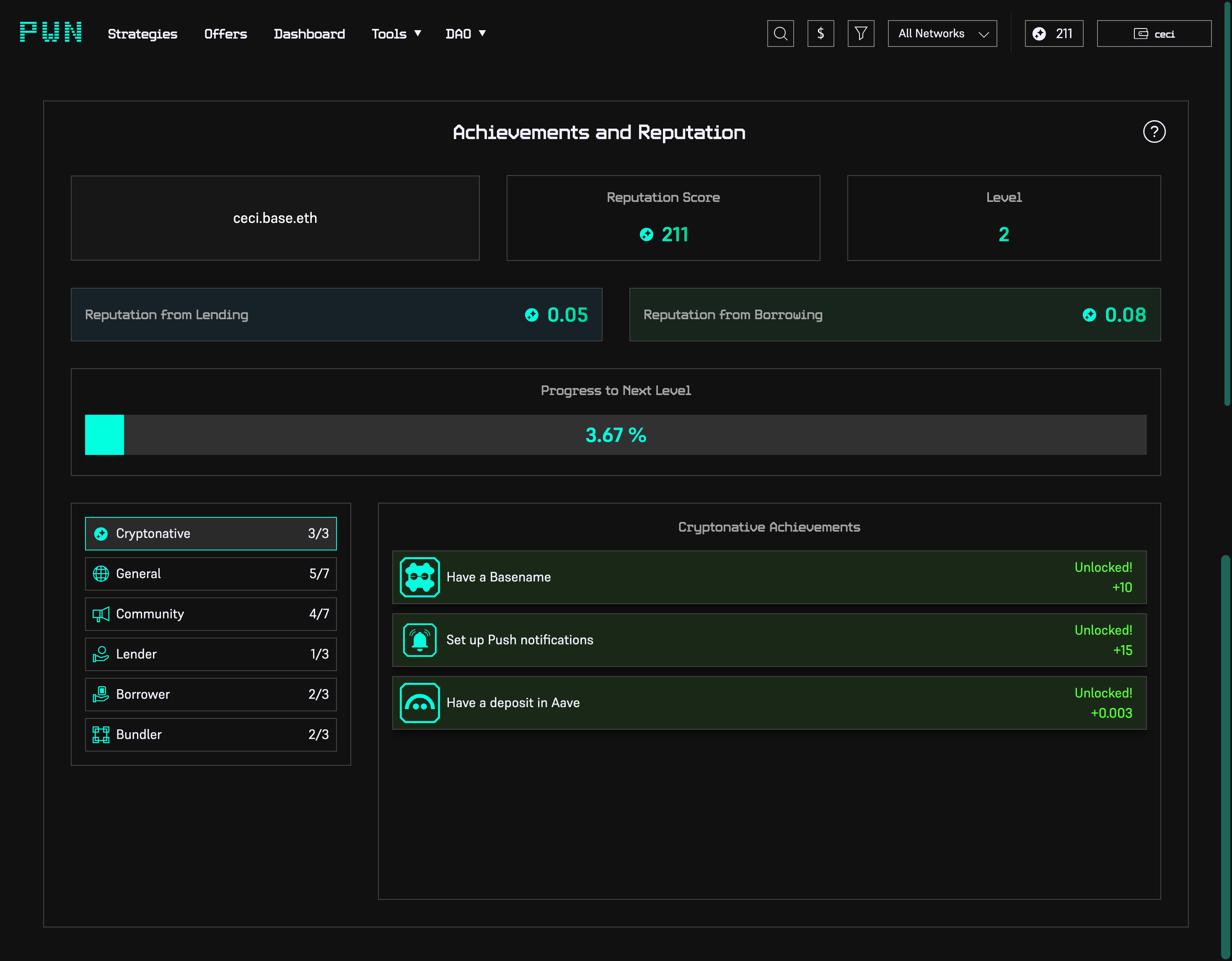Switch to the Community category
1232x961 pixels.
click(x=210, y=614)
